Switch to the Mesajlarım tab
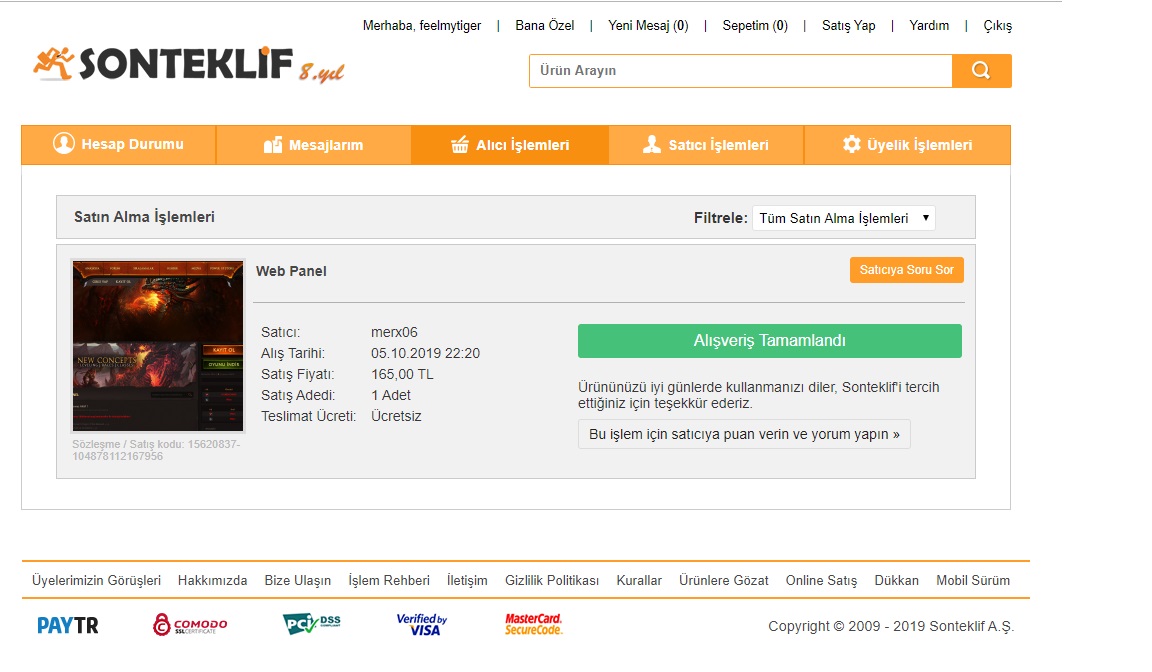 pos(313,145)
